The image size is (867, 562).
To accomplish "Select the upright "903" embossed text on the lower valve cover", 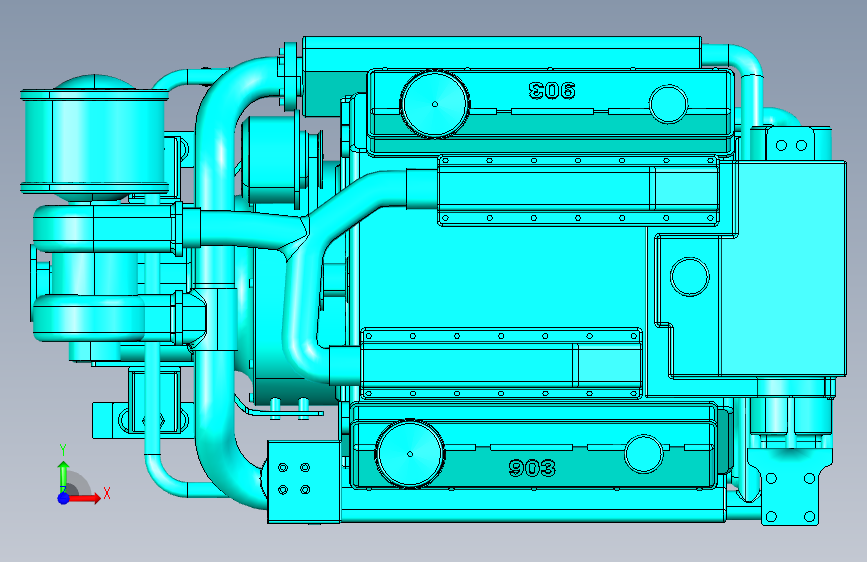I will coord(532,469).
